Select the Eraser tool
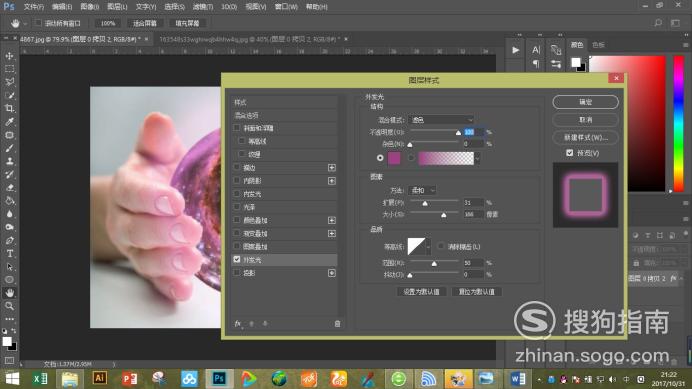 coord(9,188)
